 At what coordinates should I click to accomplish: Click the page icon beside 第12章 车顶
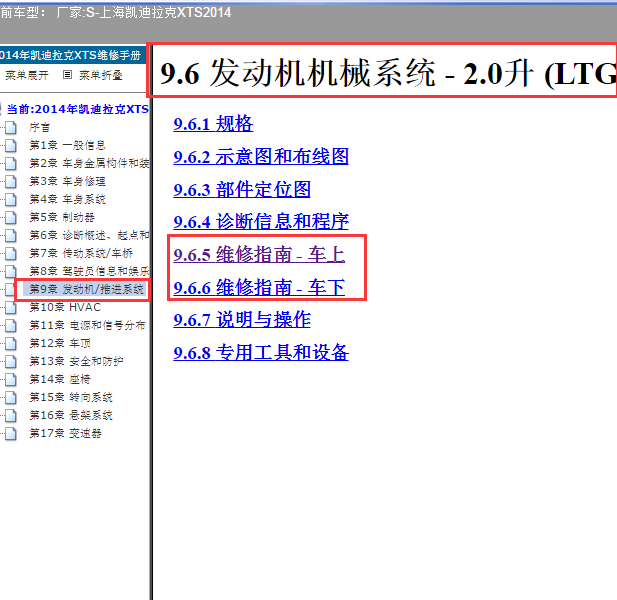coord(11,343)
